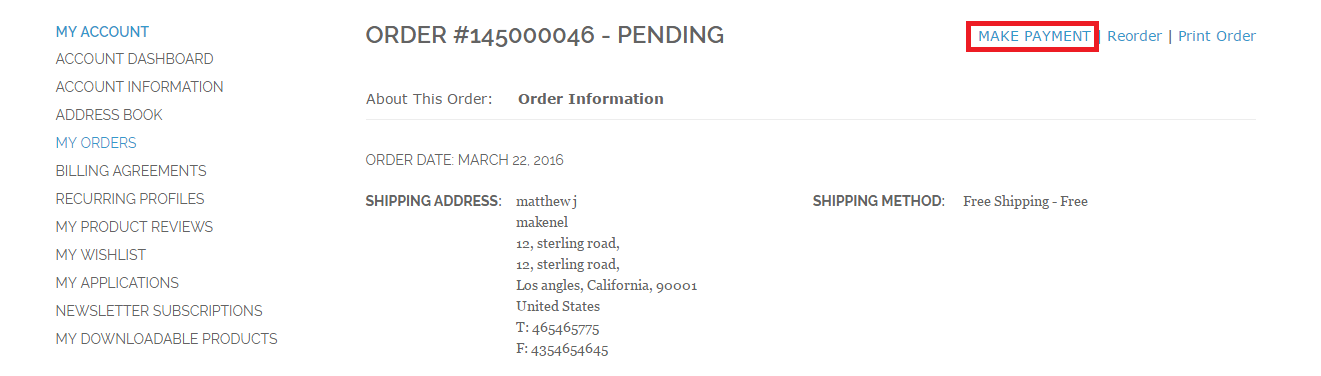Manage Newsletter Subscriptions

[x=159, y=311]
